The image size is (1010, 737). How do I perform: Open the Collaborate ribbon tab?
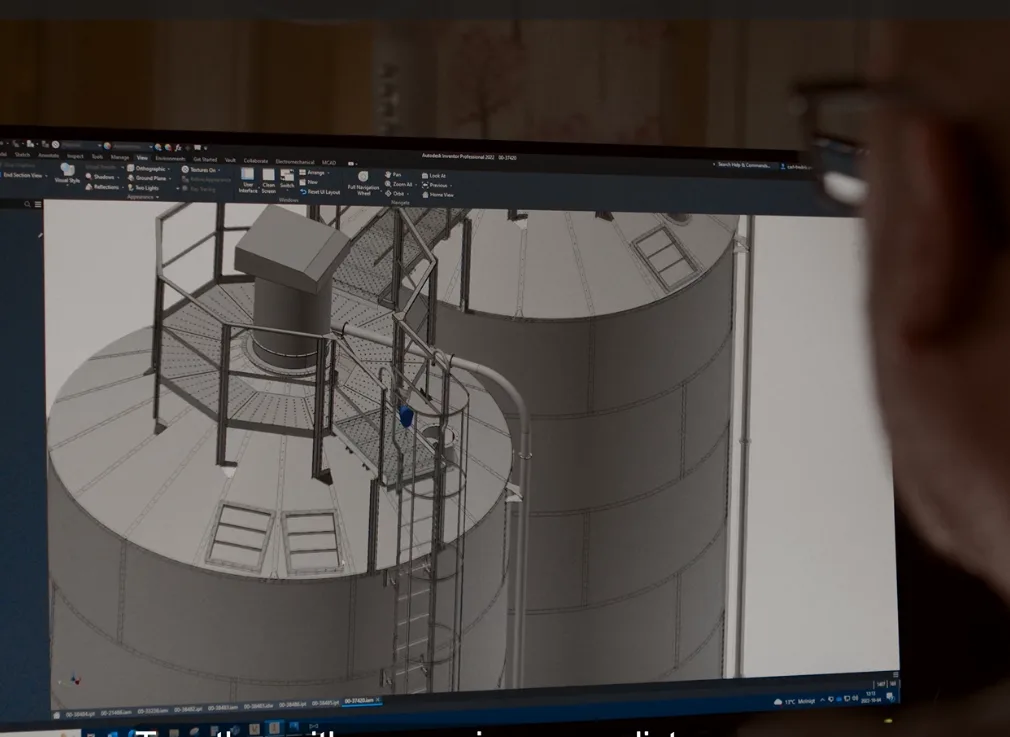pos(256,160)
